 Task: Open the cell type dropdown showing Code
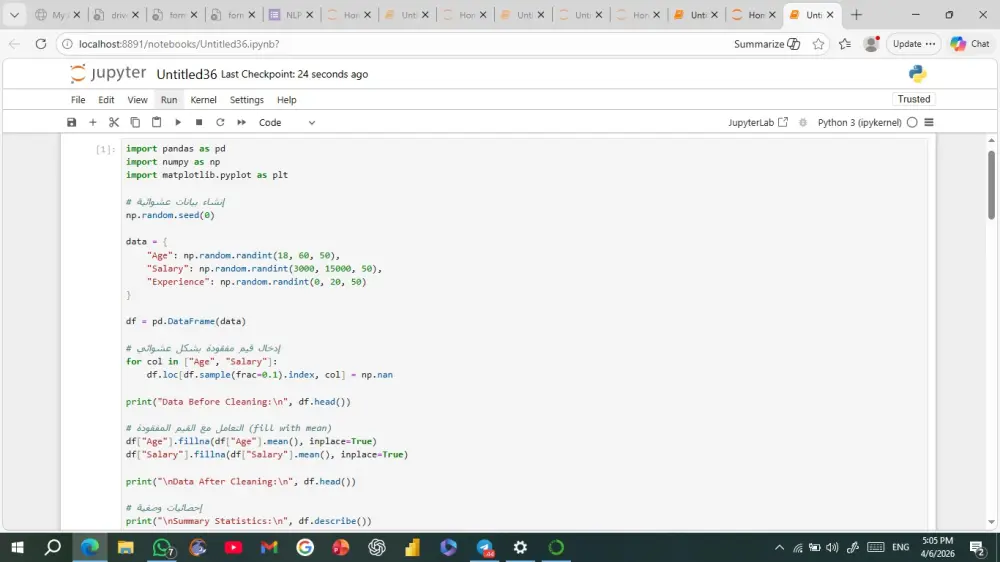[x=286, y=122]
